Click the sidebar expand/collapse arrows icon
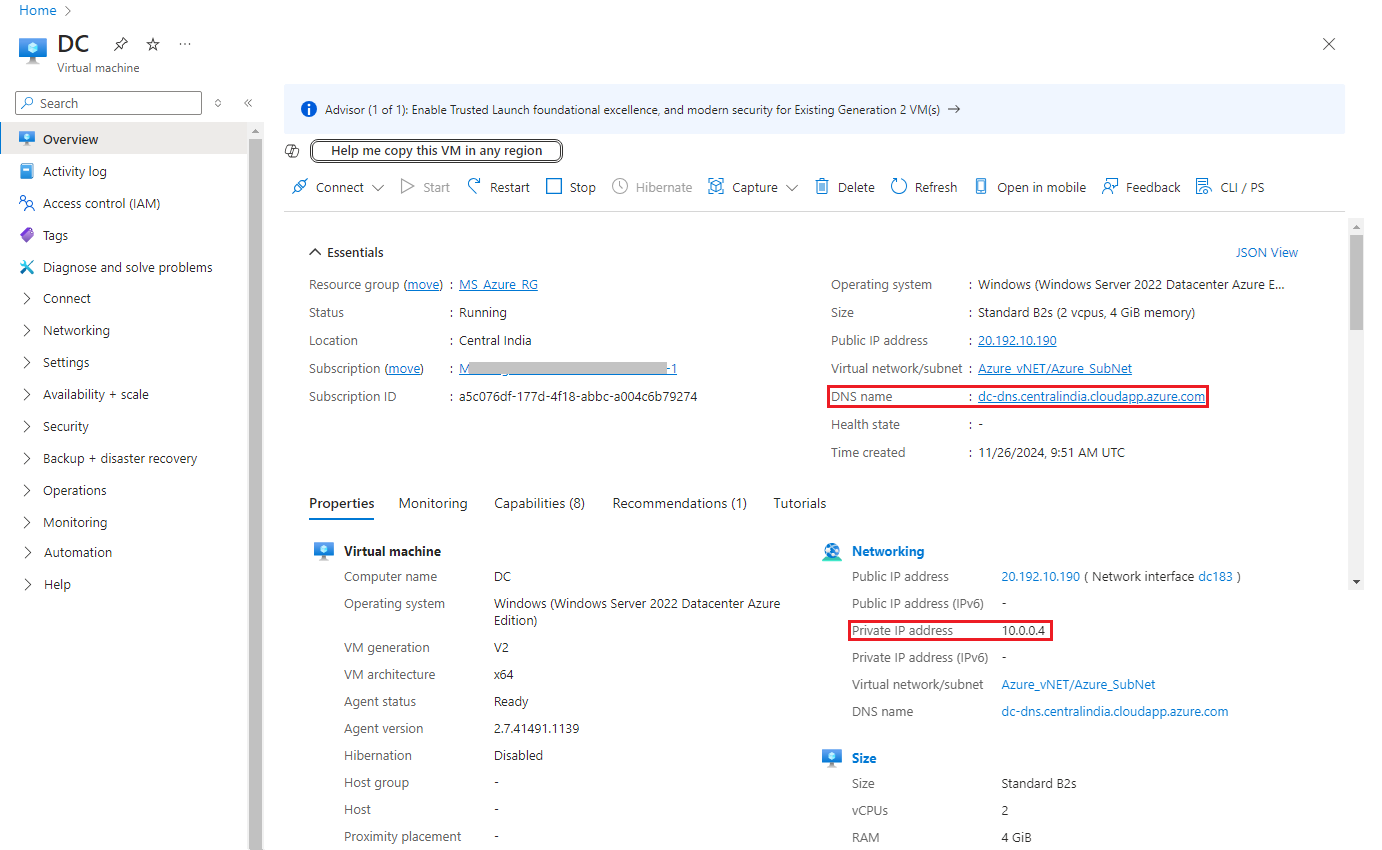Viewport: 1382px width, 850px height. pyautogui.click(x=218, y=103)
